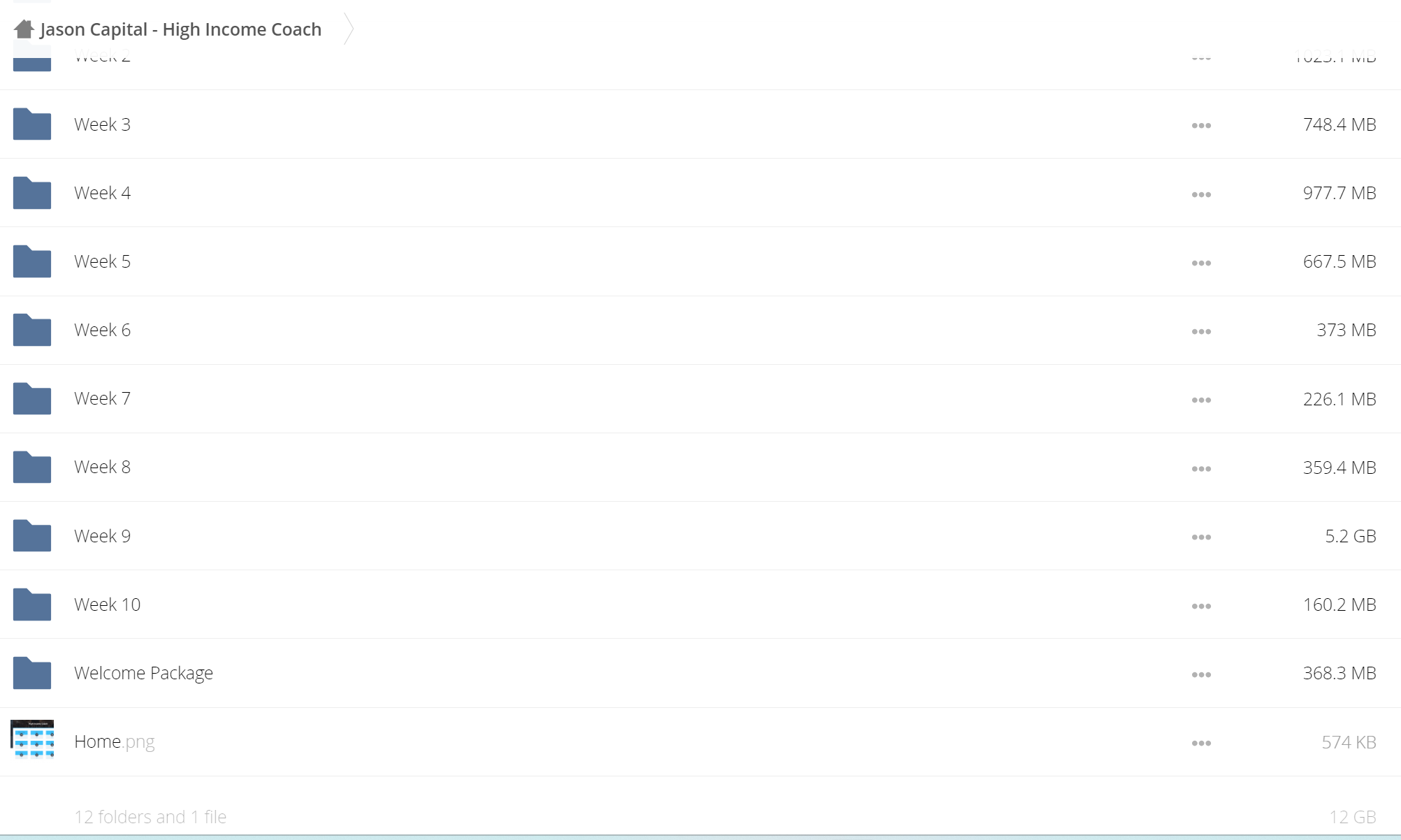This screenshot has width=1401, height=840.
Task: Open more actions for Week 5
Action: coord(1201,263)
